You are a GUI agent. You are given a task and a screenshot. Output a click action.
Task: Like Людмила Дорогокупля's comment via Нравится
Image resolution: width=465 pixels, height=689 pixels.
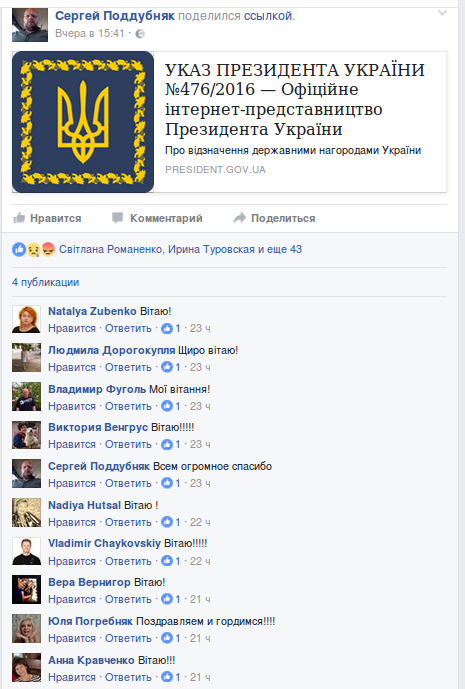coord(72,367)
